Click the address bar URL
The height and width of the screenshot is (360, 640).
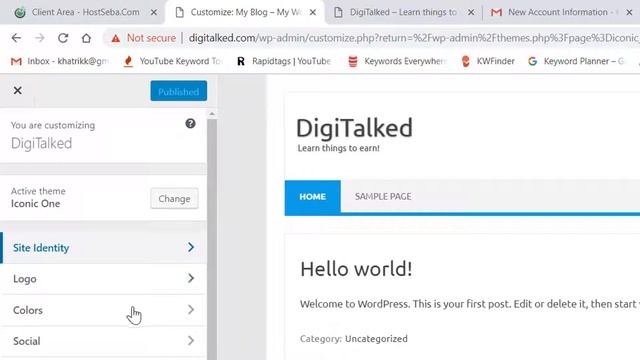413,38
